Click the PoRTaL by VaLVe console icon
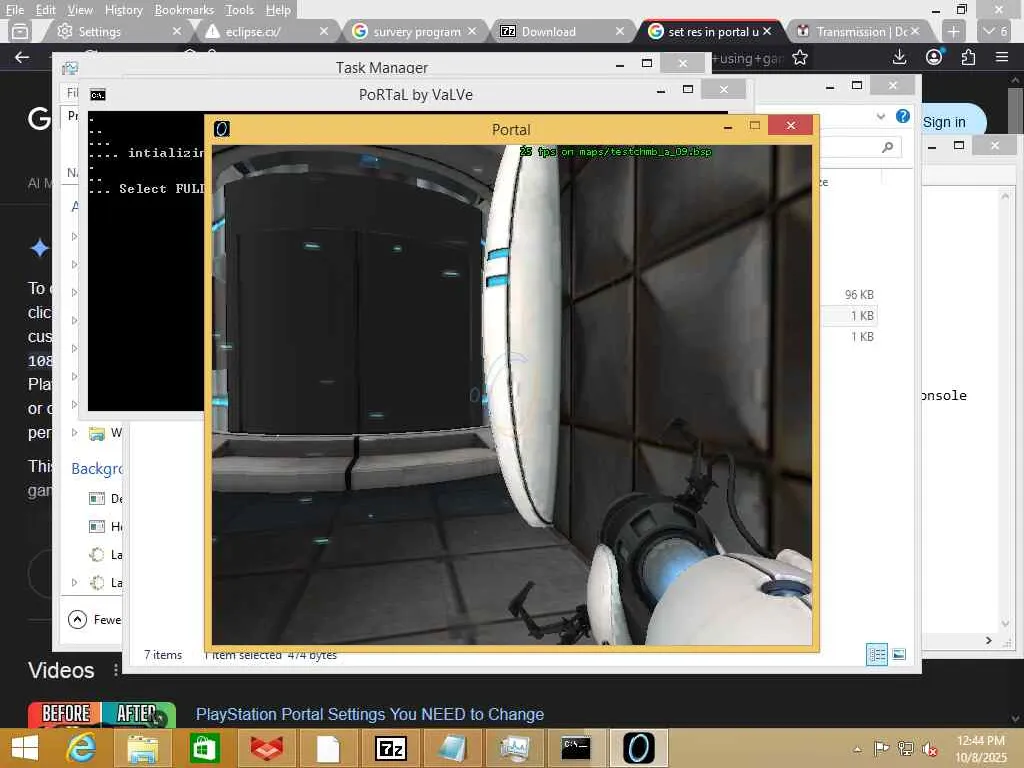The image size is (1024, 768). click(x=98, y=95)
